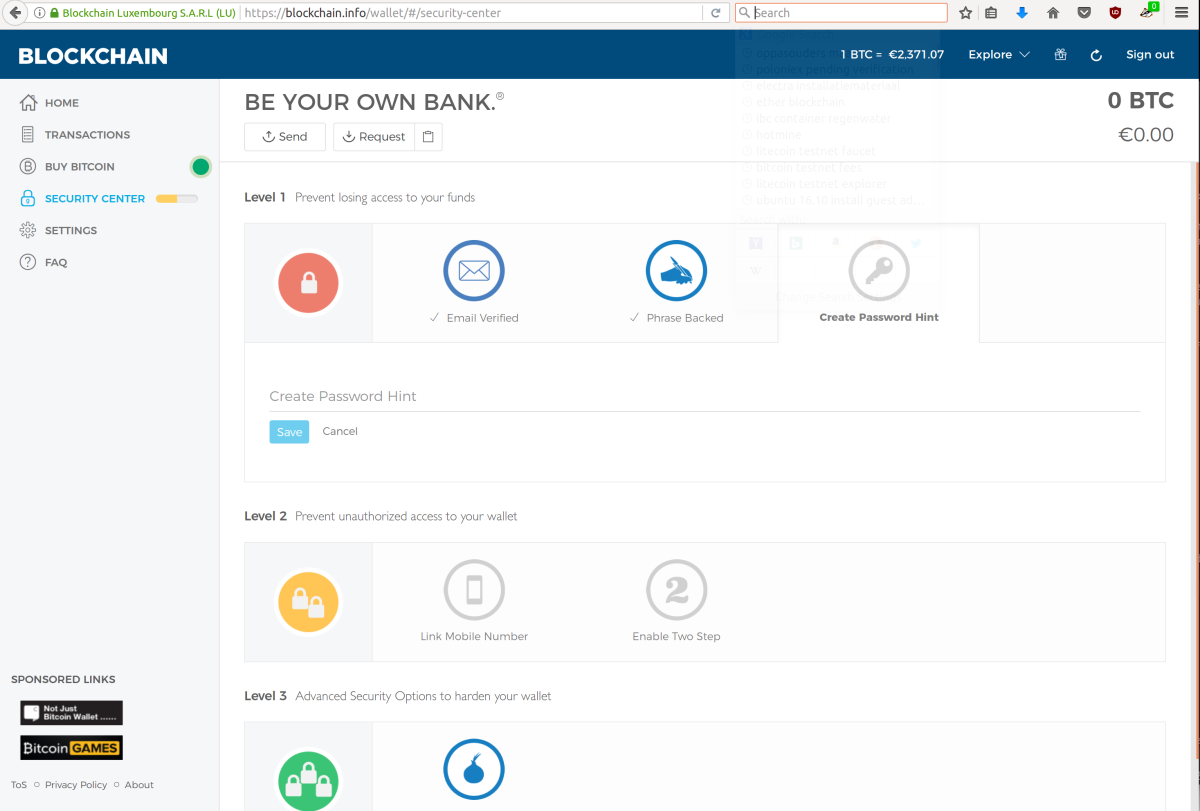1200x811 pixels.
Task: Select the Enable Two Step option
Action: (x=676, y=590)
